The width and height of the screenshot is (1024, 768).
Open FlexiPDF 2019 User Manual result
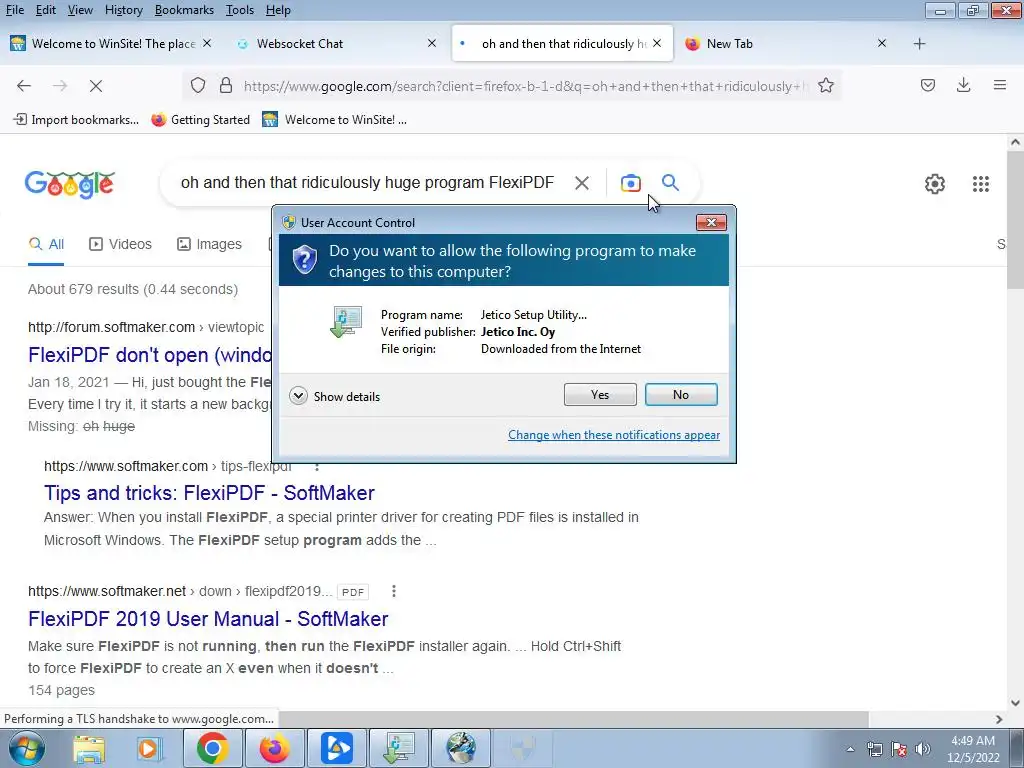click(208, 619)
